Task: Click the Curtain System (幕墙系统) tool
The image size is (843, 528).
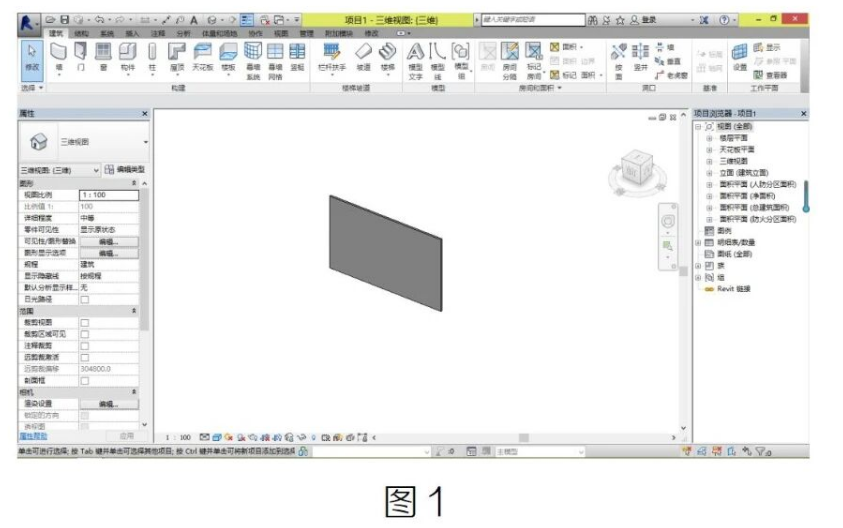Action: [x=253, y=60]
